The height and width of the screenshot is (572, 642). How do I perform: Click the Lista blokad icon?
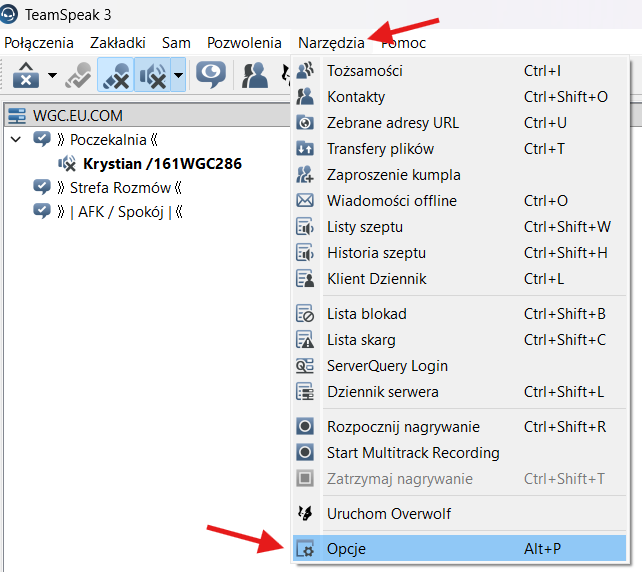pos(306,314)
